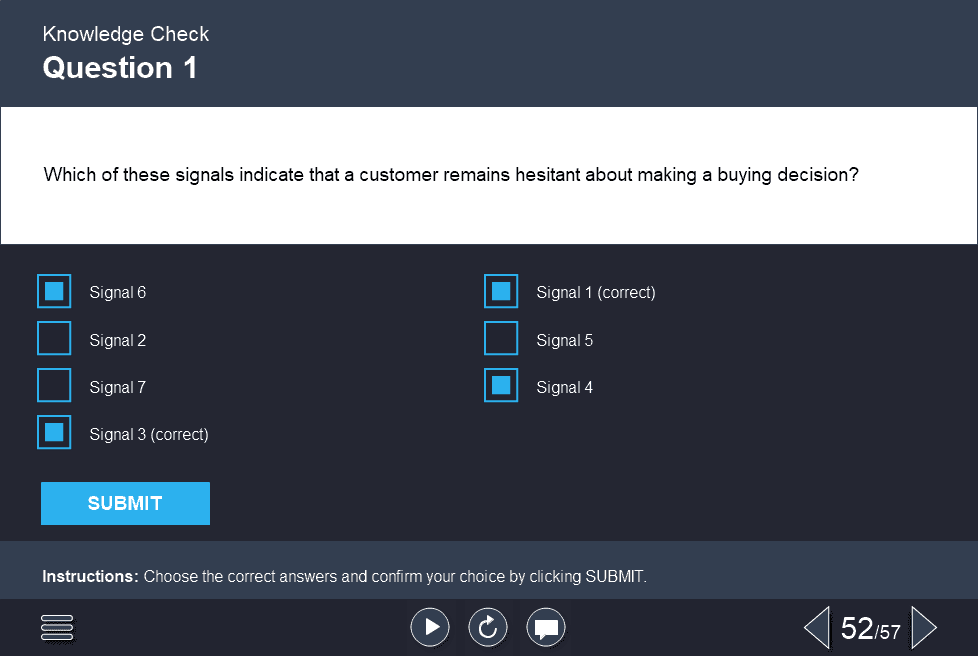Click the Knowledge Check title
This screenshot has width=978, height=656.
(x=125, y=33)
